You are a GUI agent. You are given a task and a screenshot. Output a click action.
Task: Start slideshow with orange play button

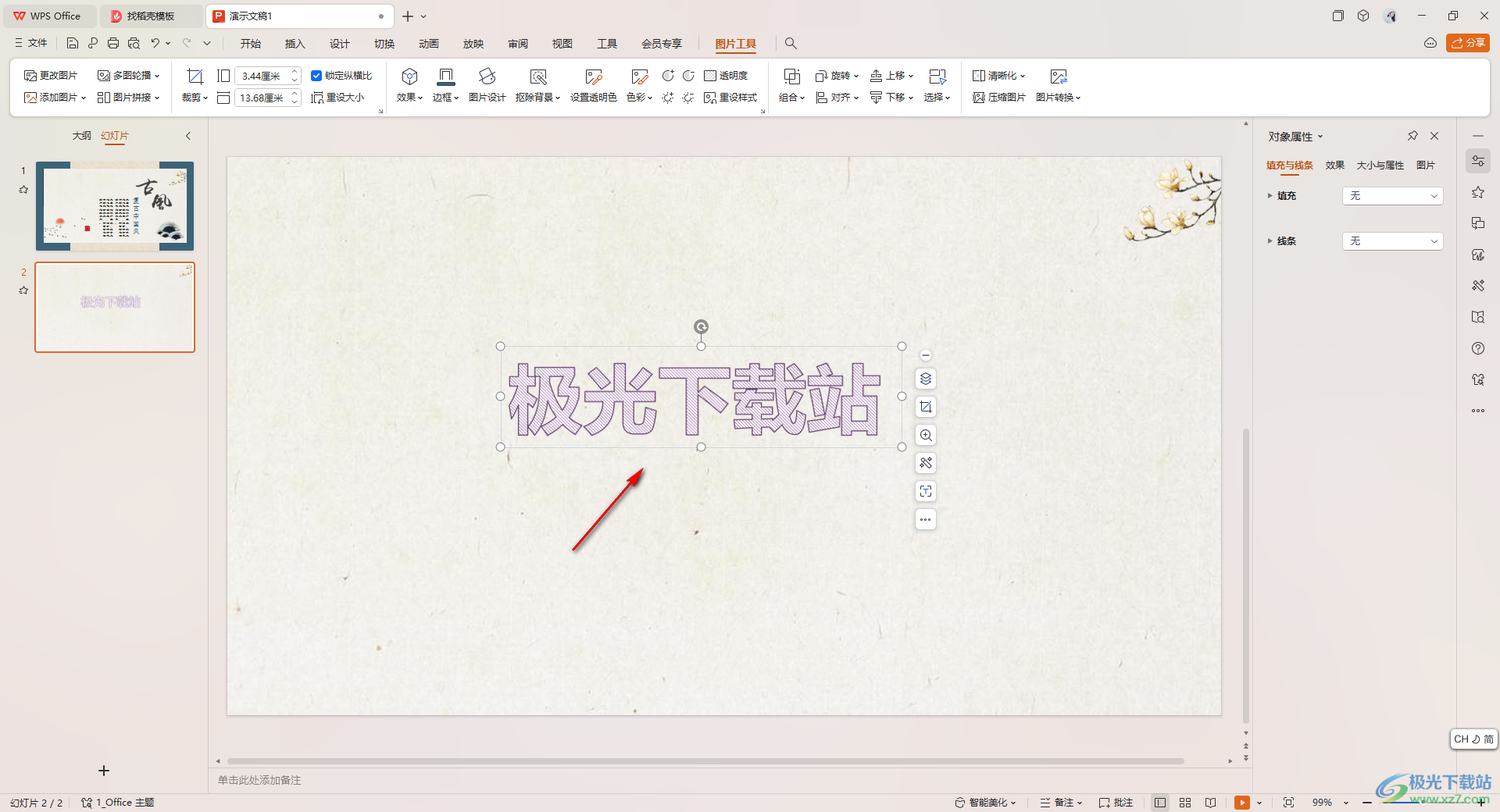(x=1241, y=803)
